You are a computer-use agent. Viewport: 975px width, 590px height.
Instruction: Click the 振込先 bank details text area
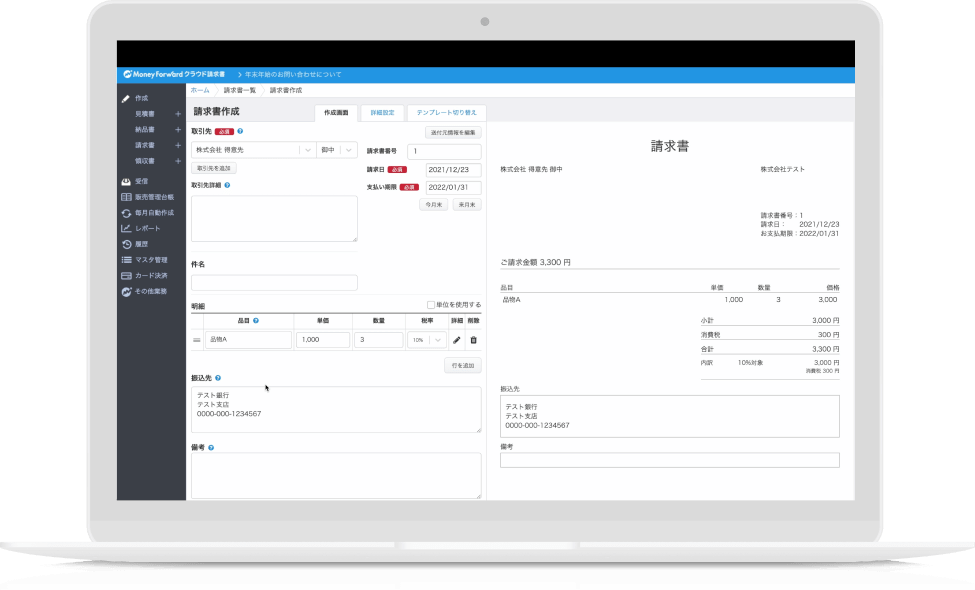[x=336, y=410]
